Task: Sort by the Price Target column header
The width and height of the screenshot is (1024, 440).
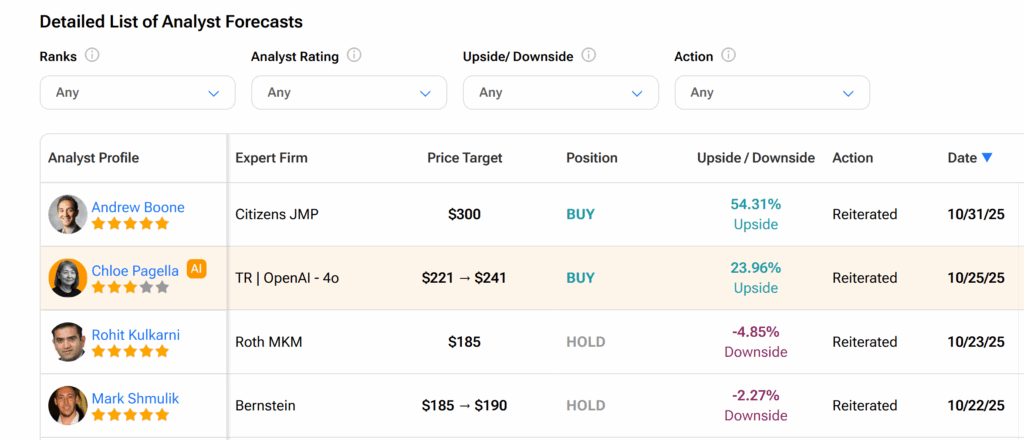Action: tap(464, 158)
